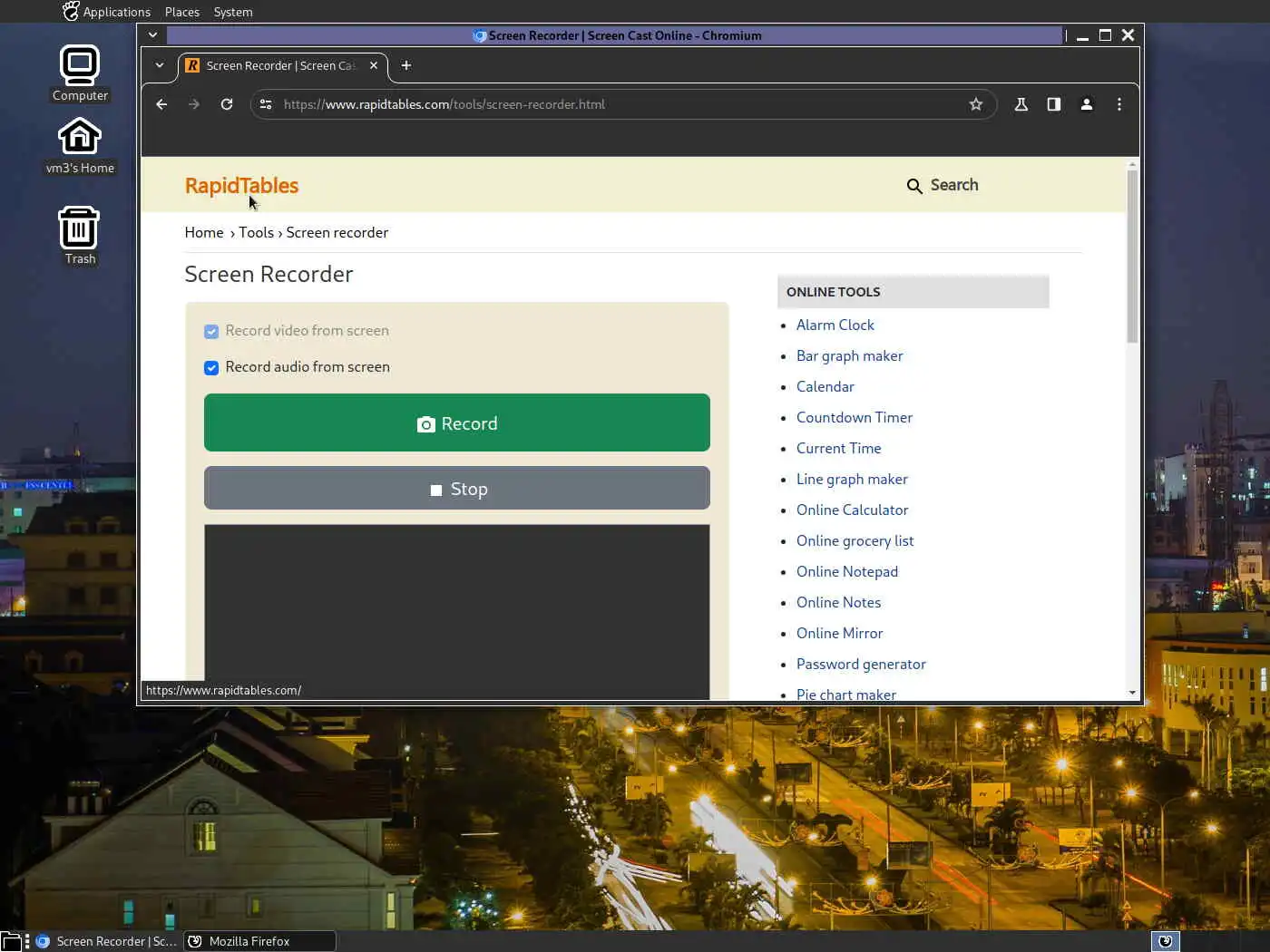
Task: Open a new tab with plus button
Action: coord(406,65)
